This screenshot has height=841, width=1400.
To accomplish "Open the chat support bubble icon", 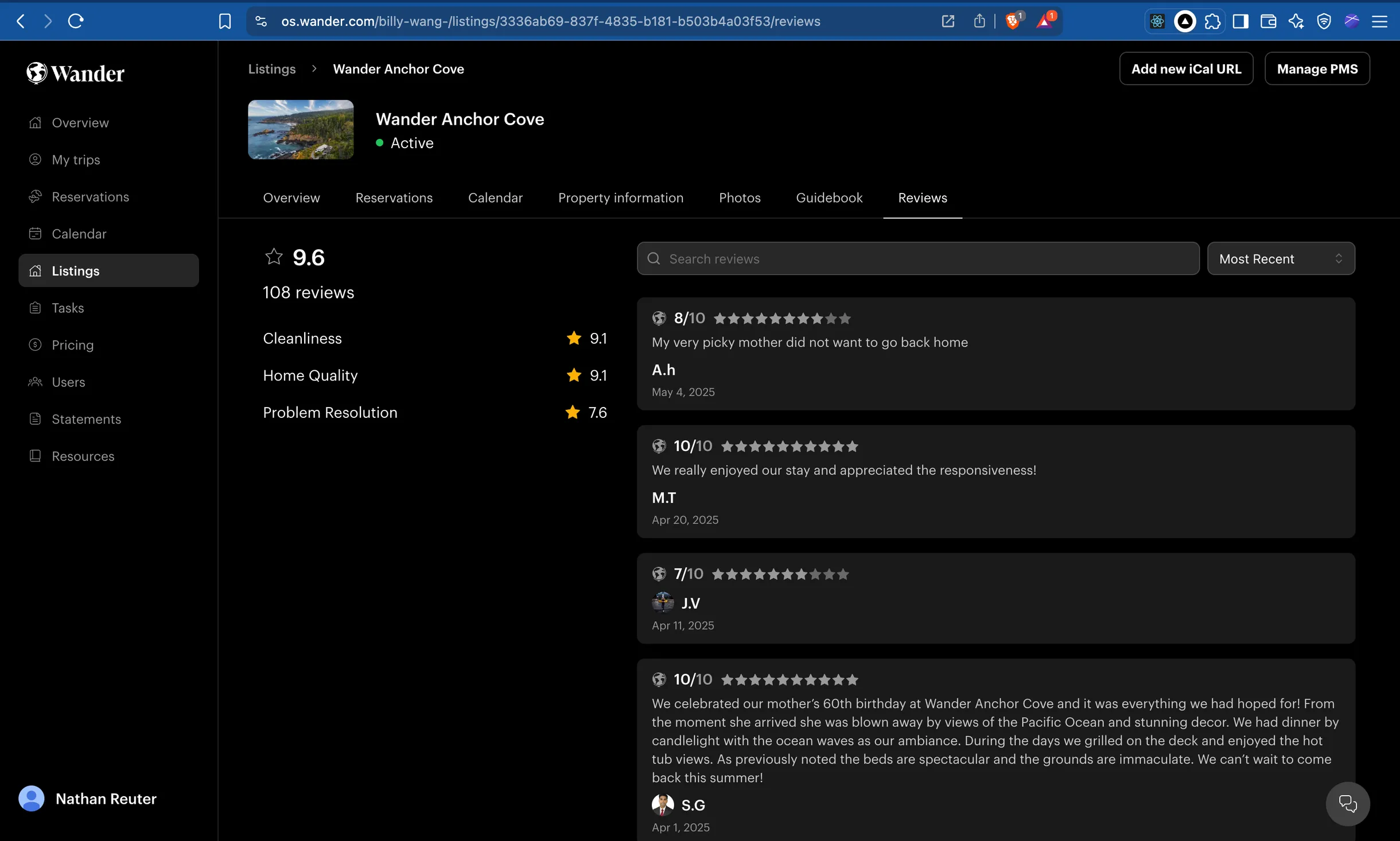I will click(x=1347, y=804).
